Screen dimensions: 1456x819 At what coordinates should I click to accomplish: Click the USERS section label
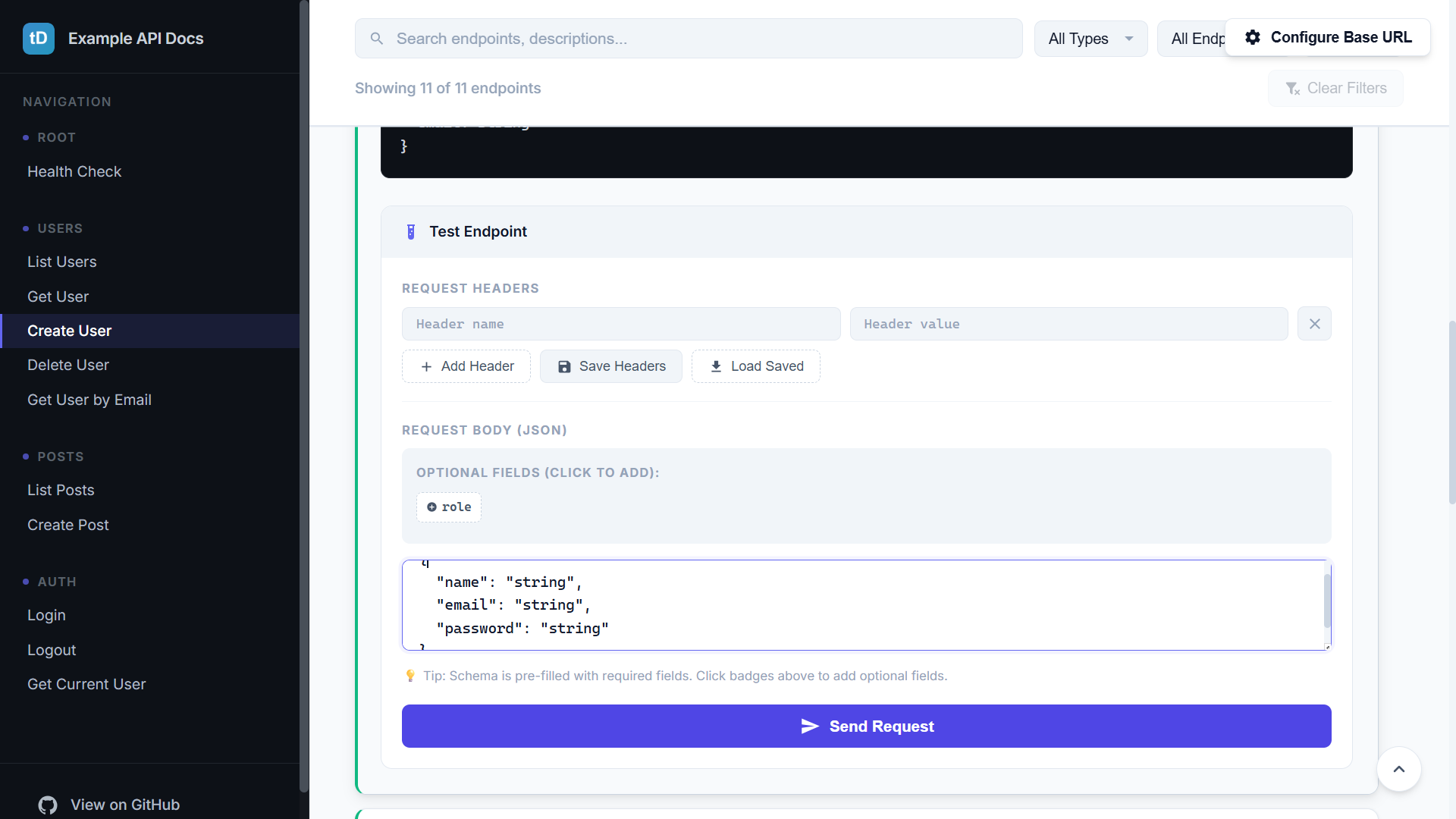60,229
